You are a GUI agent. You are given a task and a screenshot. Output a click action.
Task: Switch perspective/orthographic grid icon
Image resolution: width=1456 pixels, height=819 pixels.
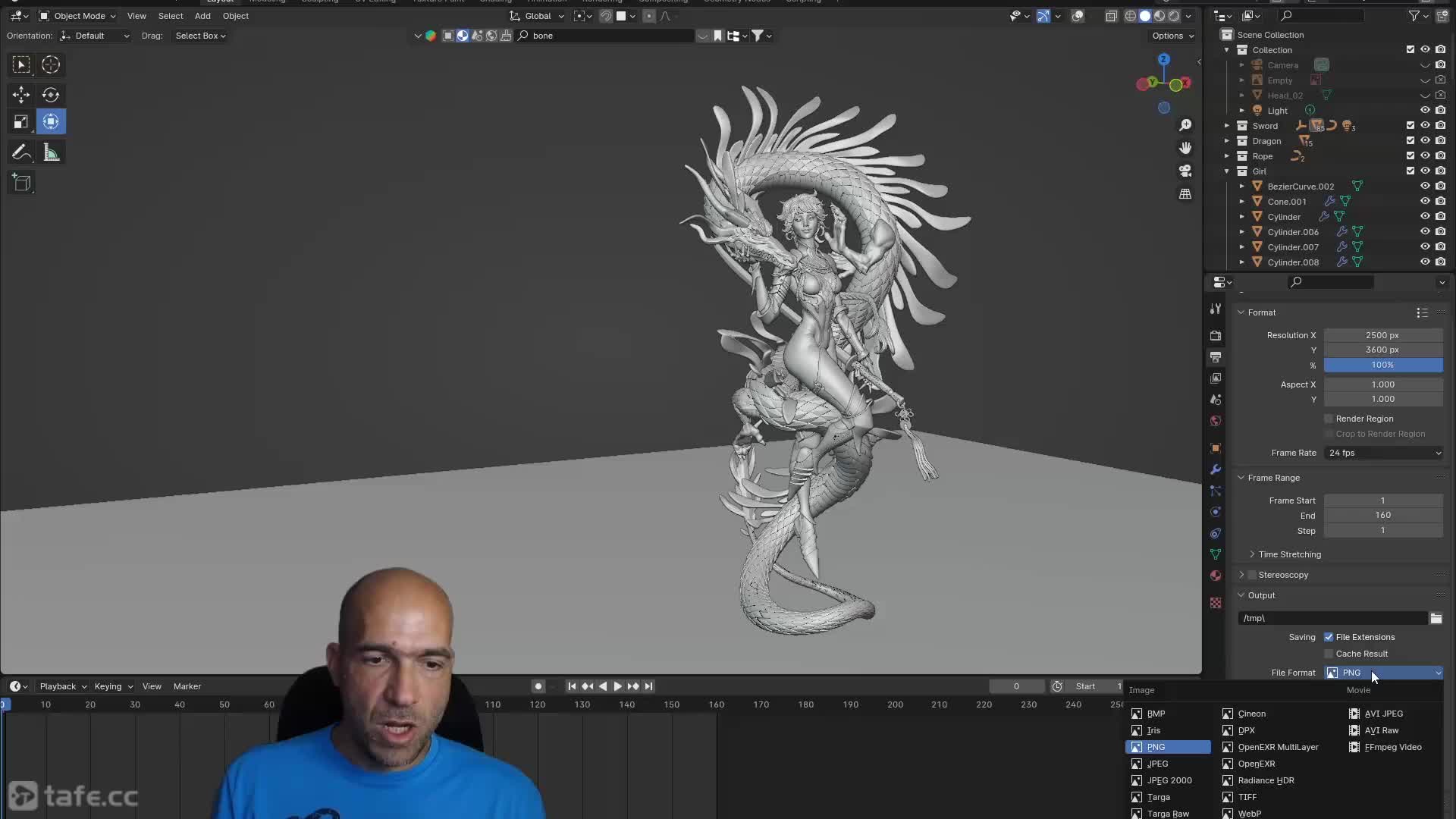tap(1185, 194)
